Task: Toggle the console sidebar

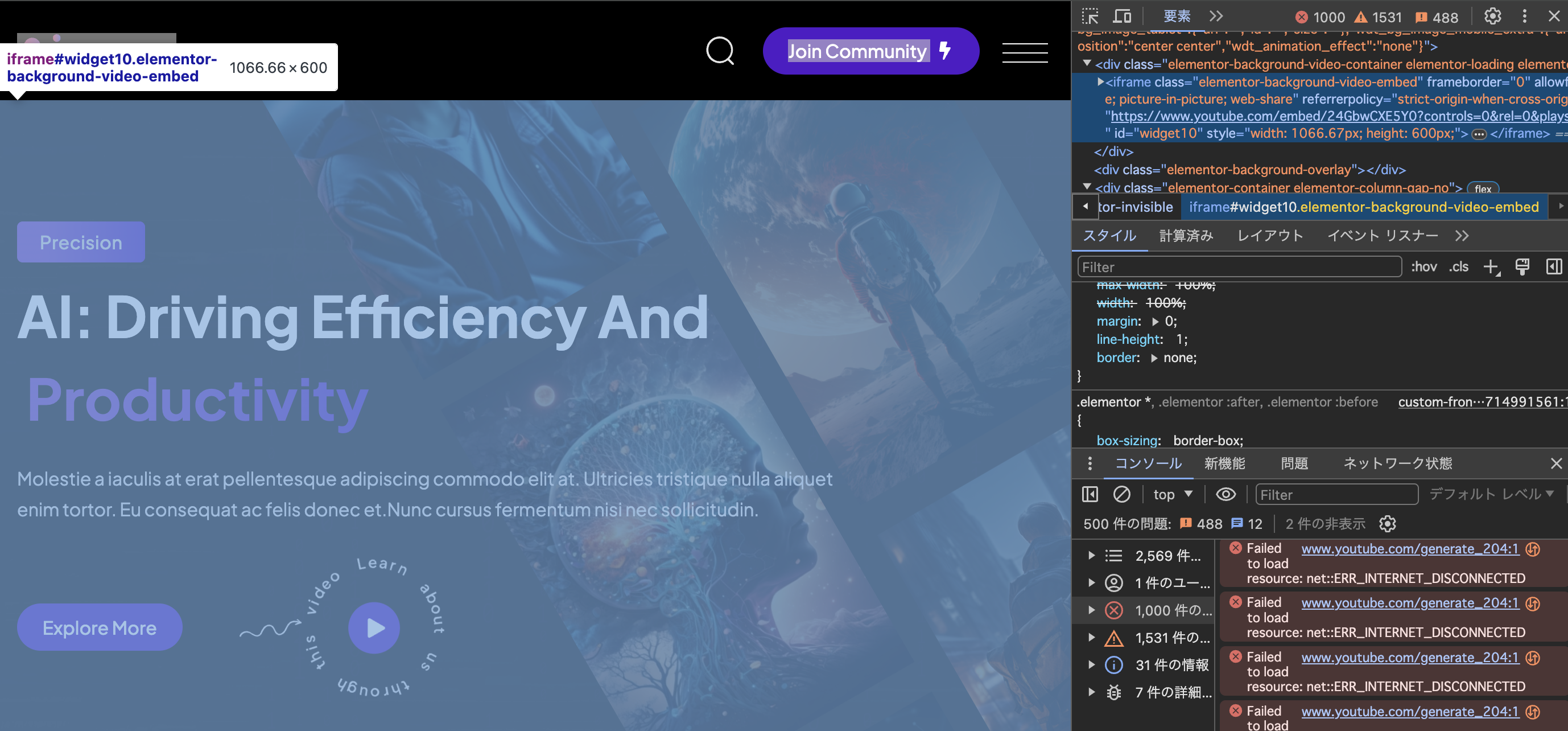Action: [1090, 495]
